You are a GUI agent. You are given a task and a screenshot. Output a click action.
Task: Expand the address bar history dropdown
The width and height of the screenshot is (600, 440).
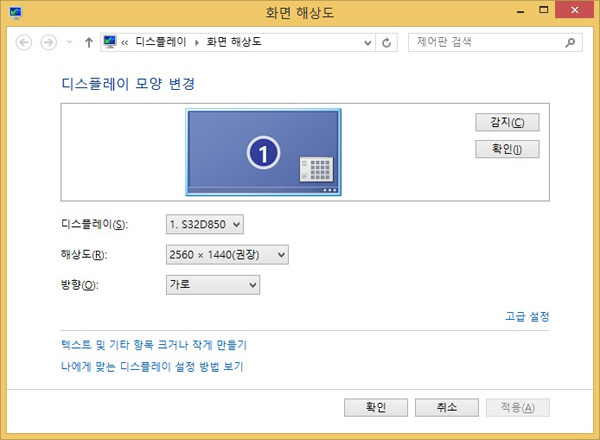pyautogui.click(x=367, y=42)
